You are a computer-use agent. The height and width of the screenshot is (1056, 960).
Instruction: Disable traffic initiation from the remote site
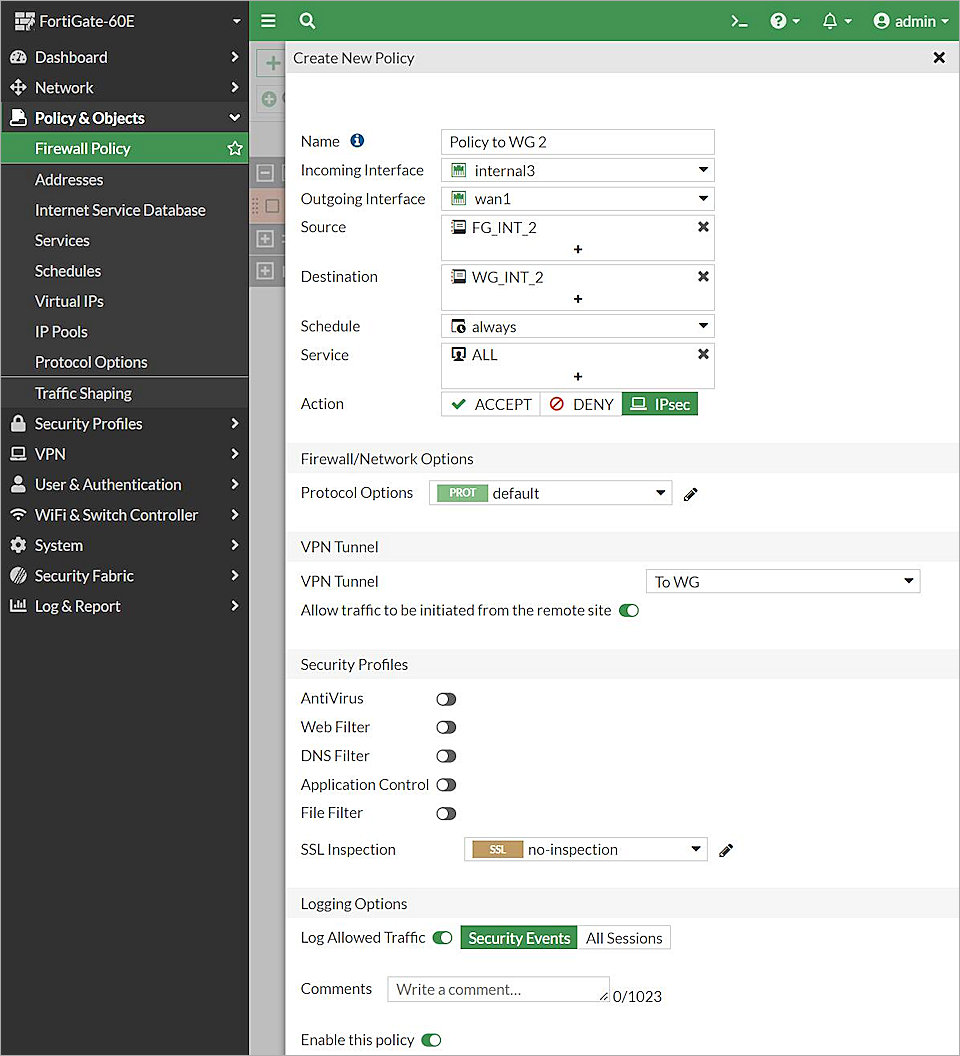(628, 608)
